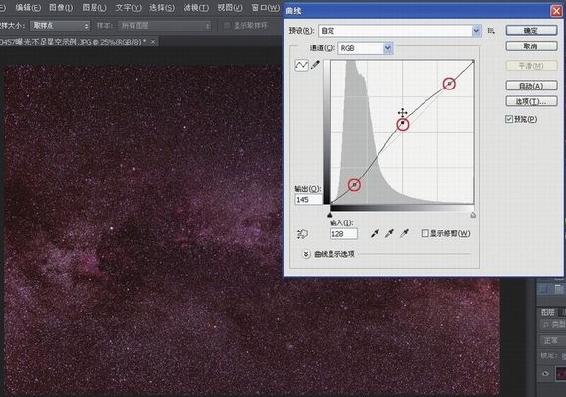The height and width of the screenshot is (397, 566).
Task: Close the star sky JPG document tab
Action: [153, 42]
